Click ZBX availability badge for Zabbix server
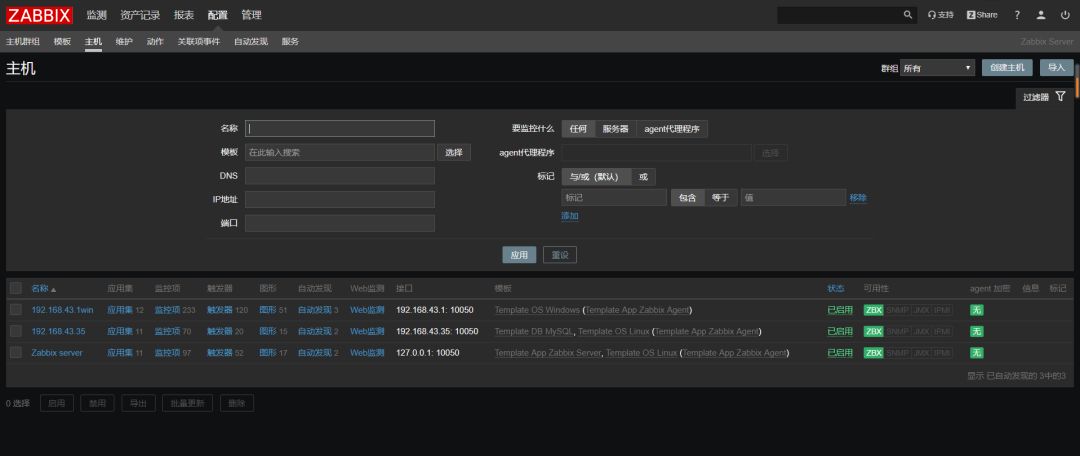1080x456 pixels. [873, 353]
